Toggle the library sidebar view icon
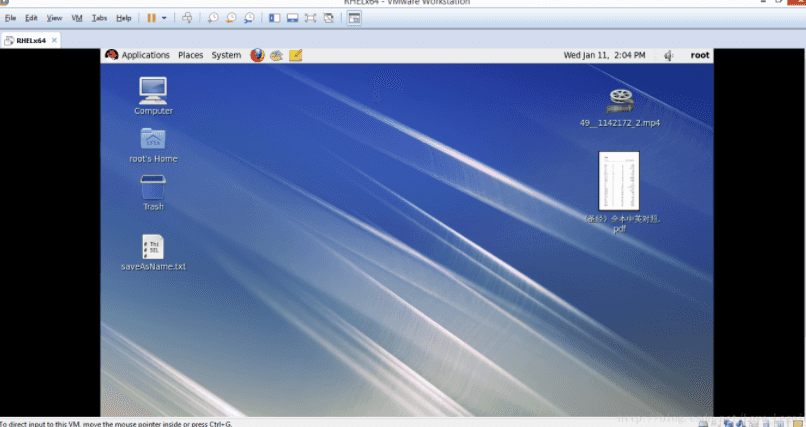Screen dimensions: 806x427 click(274, 18)
